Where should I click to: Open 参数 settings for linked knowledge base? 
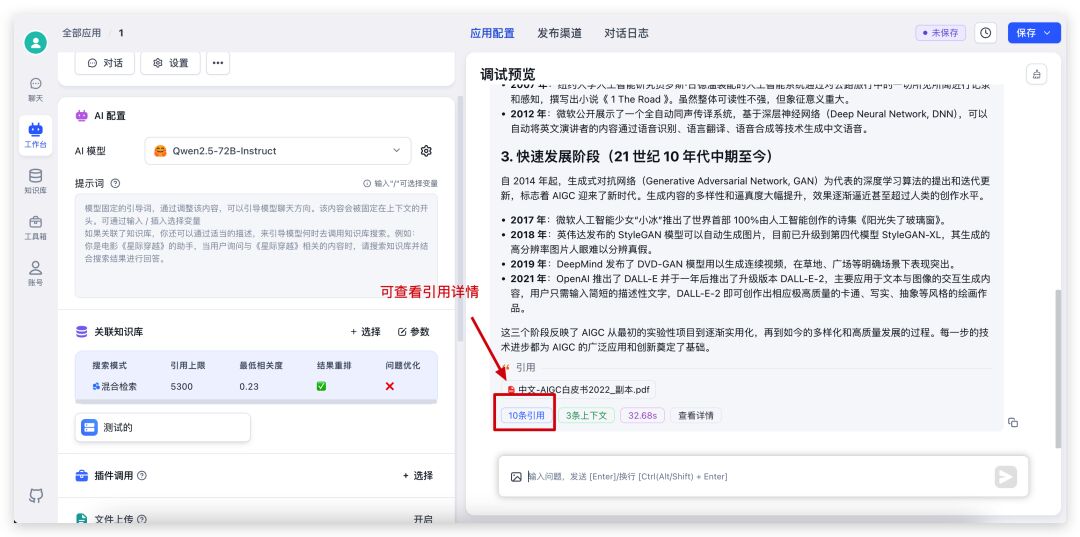pos(413,332)
